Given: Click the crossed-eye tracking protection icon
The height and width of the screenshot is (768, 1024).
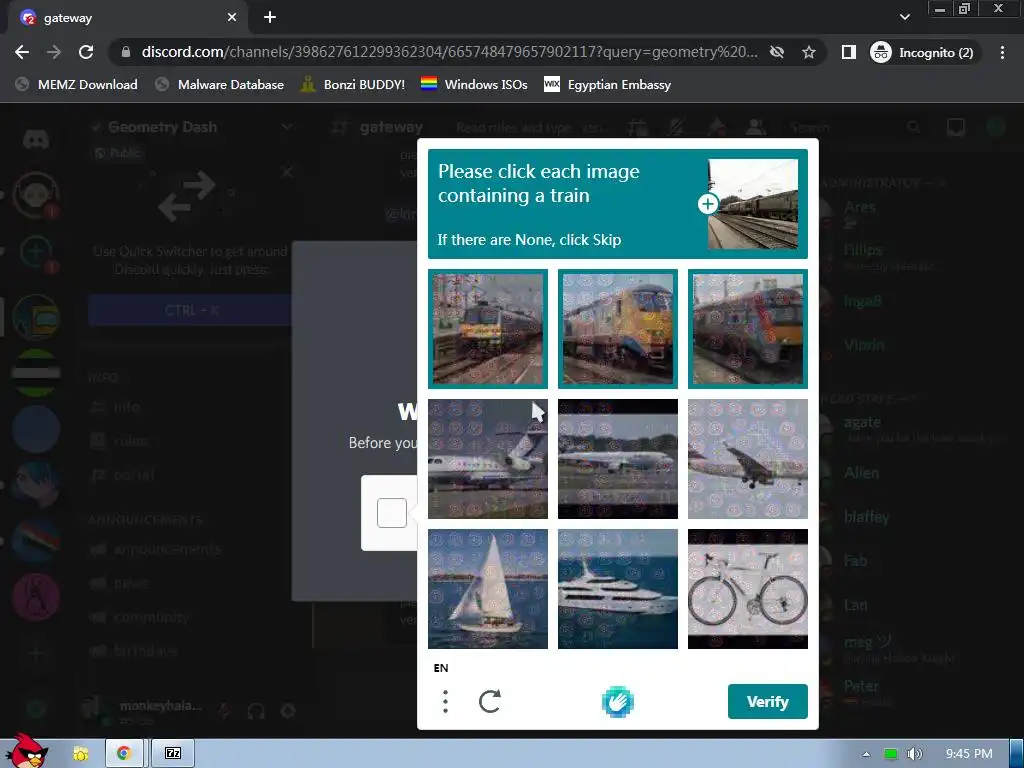Looking at the screenshot, I should [x=776, y=52].
